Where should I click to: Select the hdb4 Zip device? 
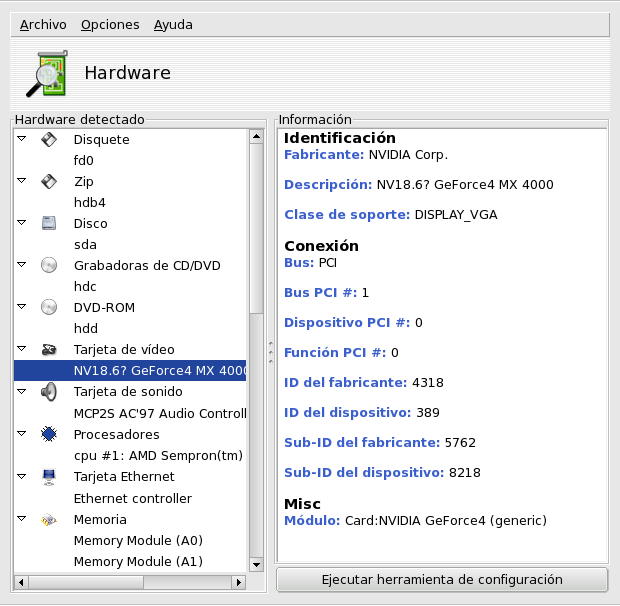point(90,202)
